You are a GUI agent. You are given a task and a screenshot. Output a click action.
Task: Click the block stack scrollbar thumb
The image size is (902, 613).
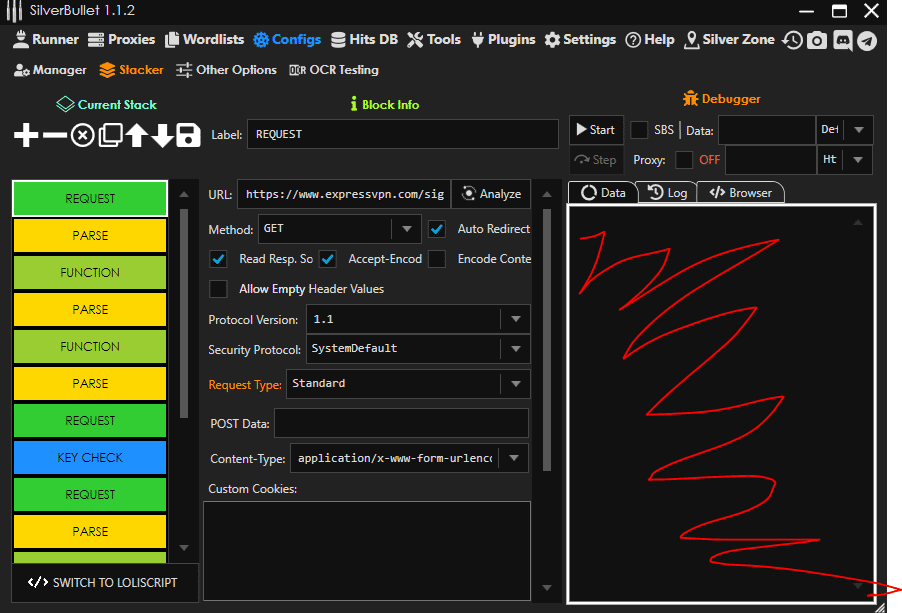coord(184,313)
